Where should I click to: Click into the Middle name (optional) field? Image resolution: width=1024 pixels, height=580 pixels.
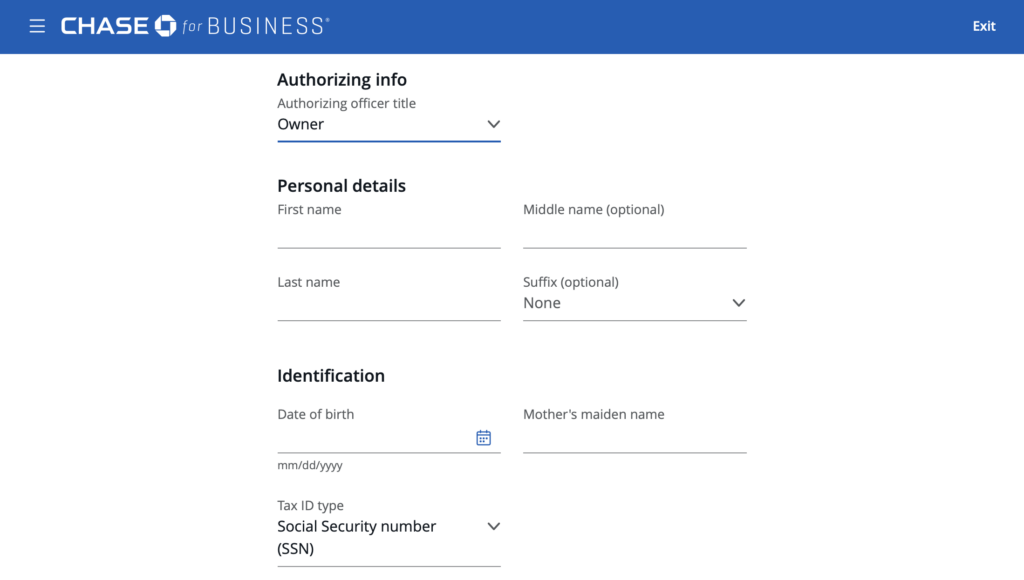pyautogui.click(x=634, y=234)
